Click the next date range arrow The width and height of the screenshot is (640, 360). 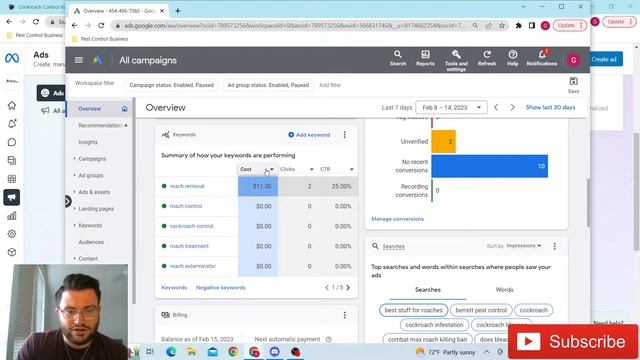tap(512, 107)
